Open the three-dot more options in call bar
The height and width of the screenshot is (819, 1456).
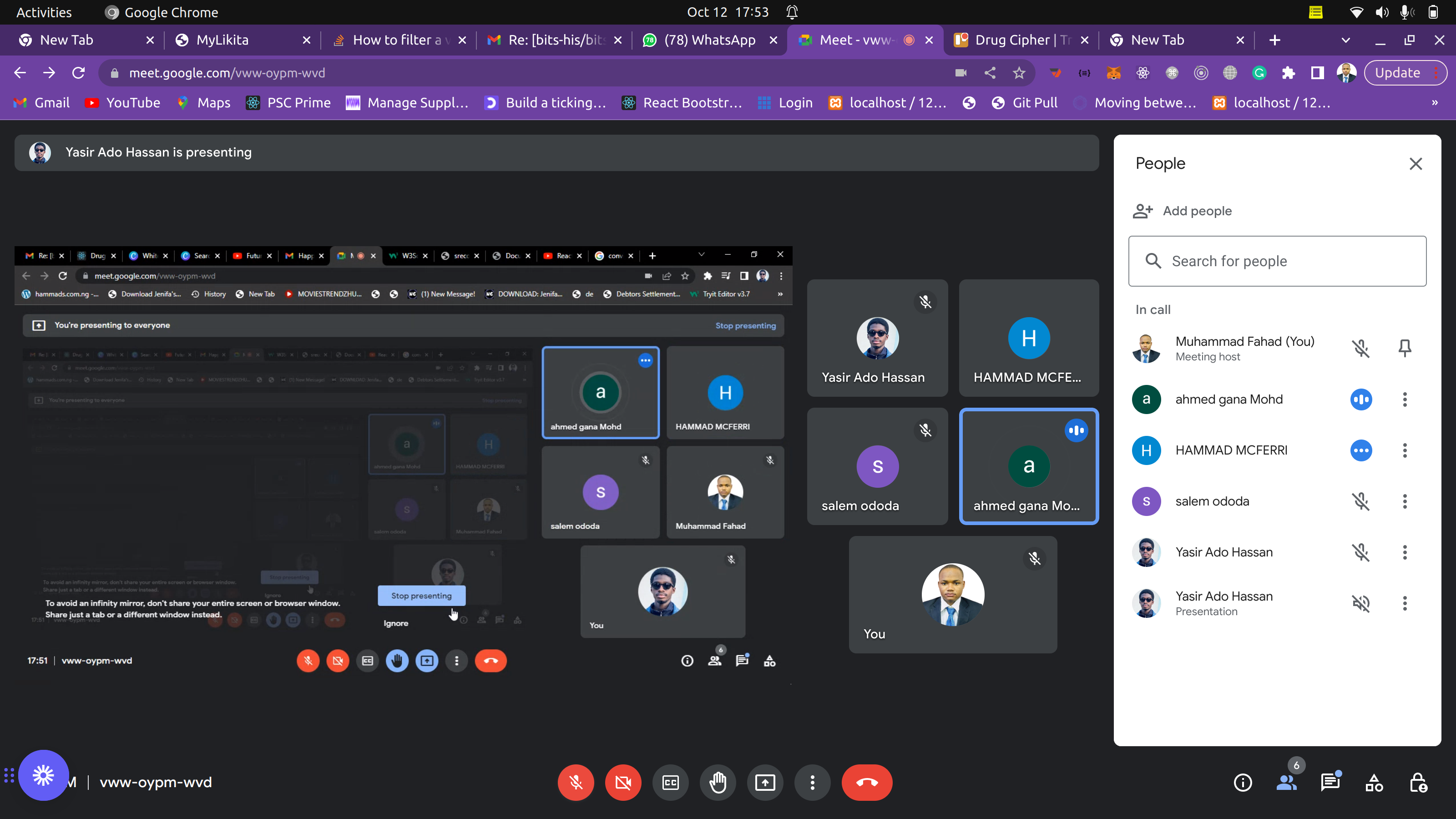(x=812, y=782)
